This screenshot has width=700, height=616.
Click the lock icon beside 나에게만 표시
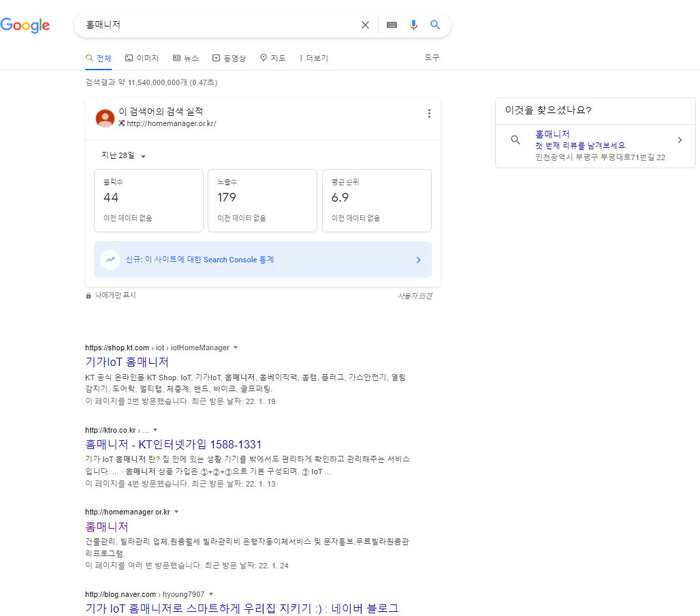tap(88, 296)
